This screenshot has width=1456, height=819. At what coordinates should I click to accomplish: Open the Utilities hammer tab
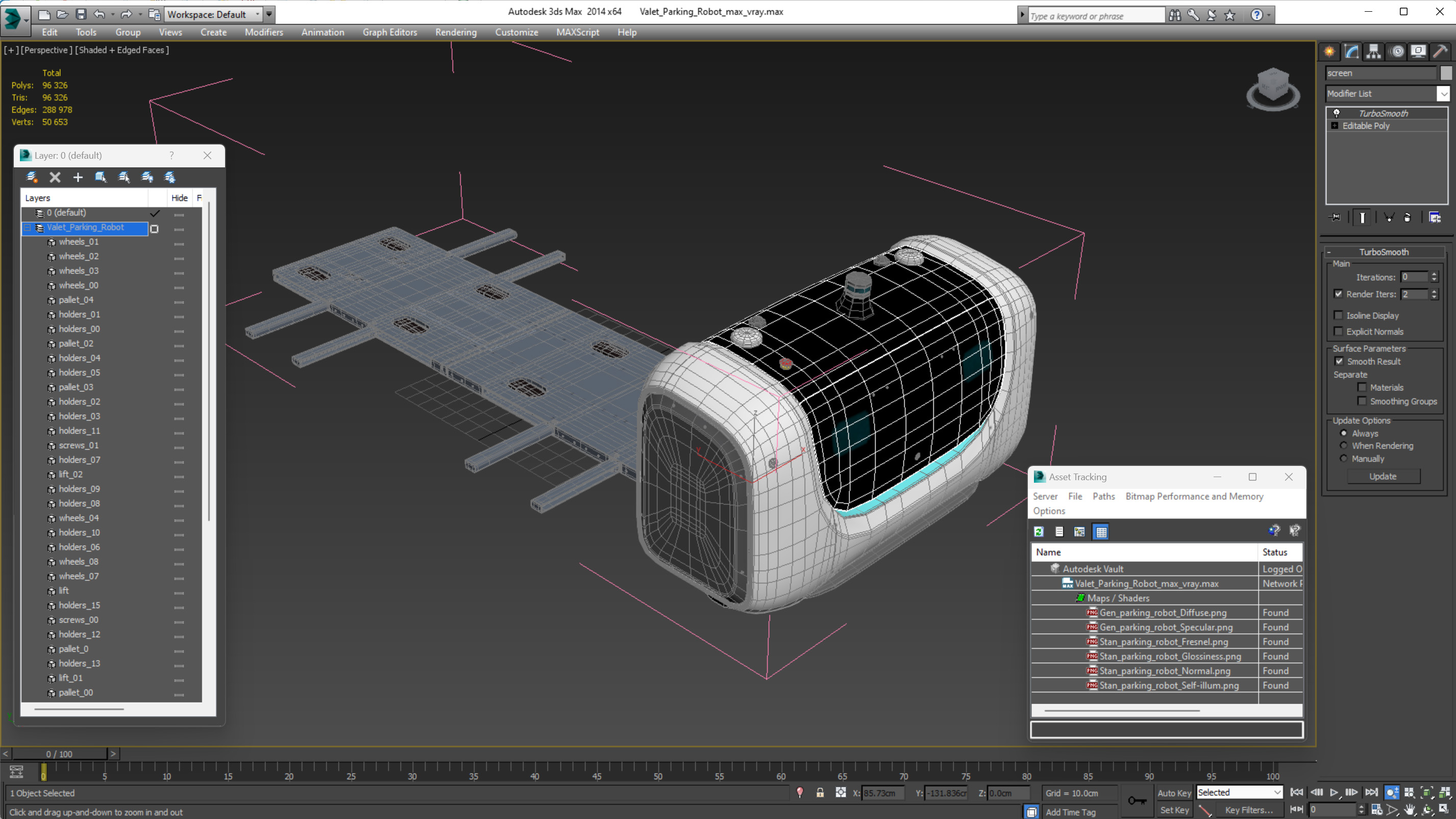pos(1440,52)
